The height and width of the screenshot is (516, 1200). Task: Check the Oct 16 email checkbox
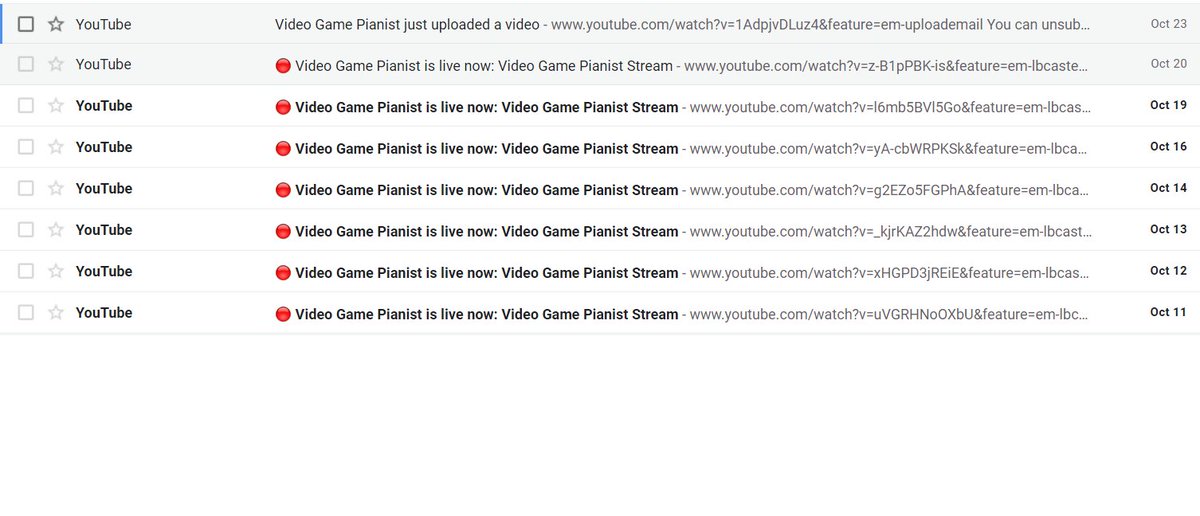pos(26,147)
